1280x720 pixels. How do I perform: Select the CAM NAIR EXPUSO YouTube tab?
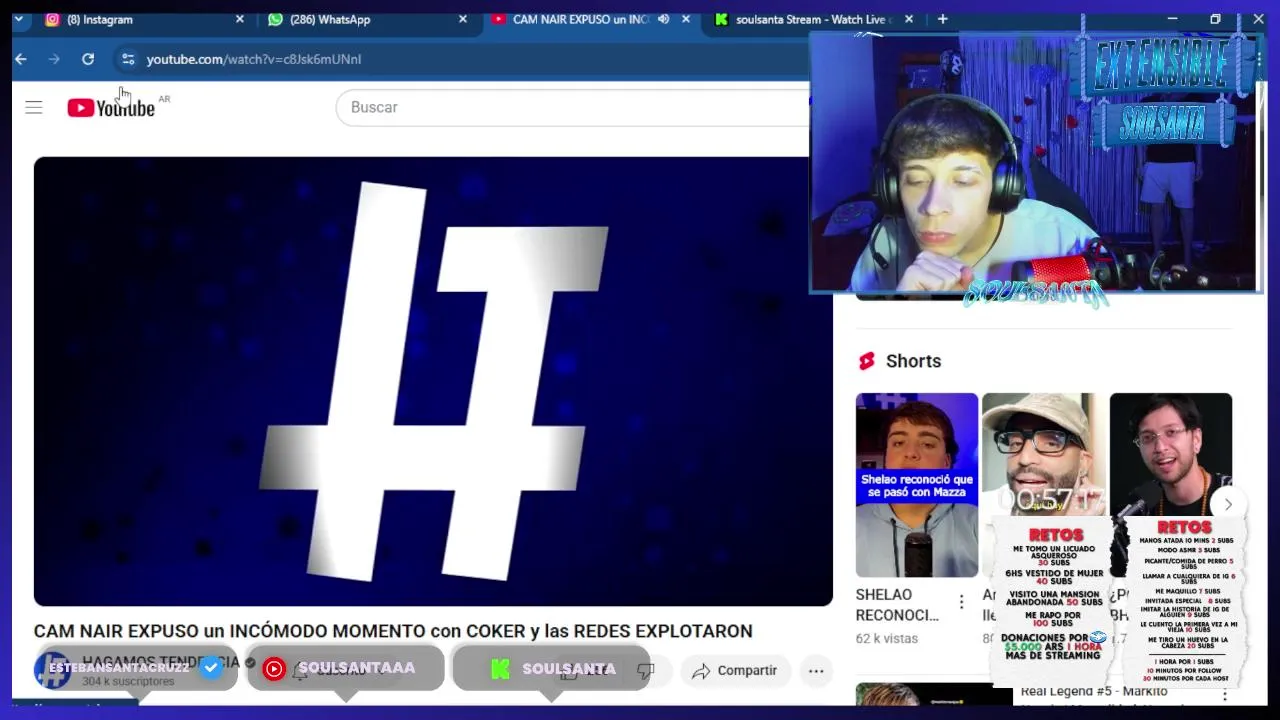pos(580,19)
